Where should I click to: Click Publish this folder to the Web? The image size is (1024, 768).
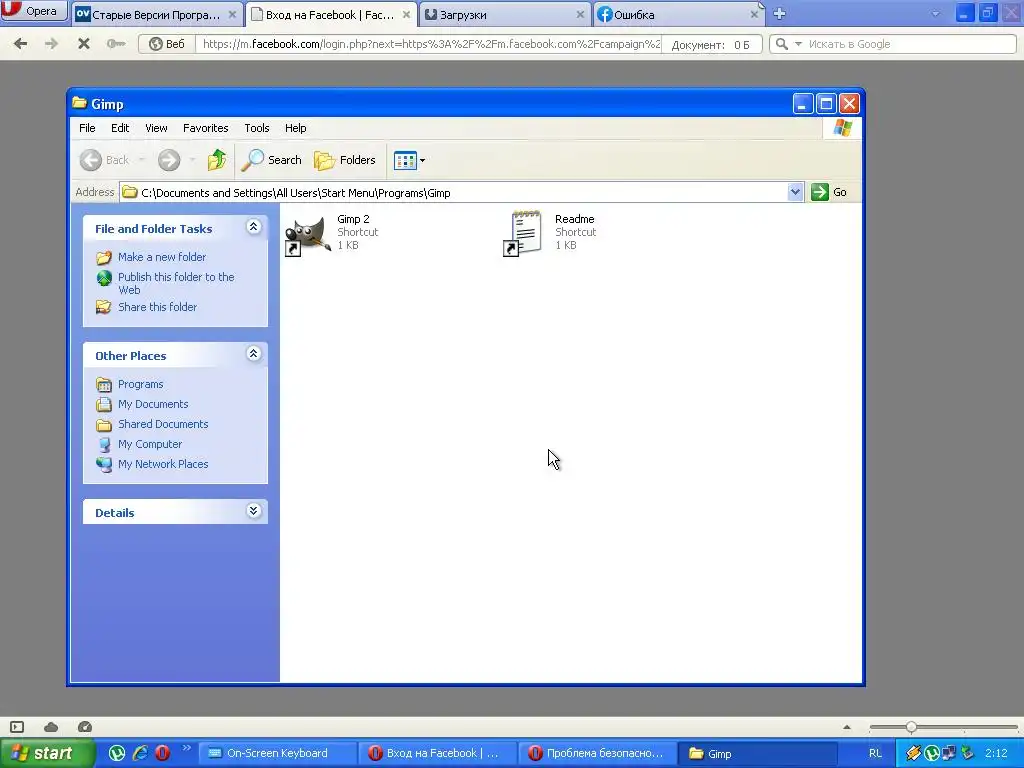coord(176,283)
